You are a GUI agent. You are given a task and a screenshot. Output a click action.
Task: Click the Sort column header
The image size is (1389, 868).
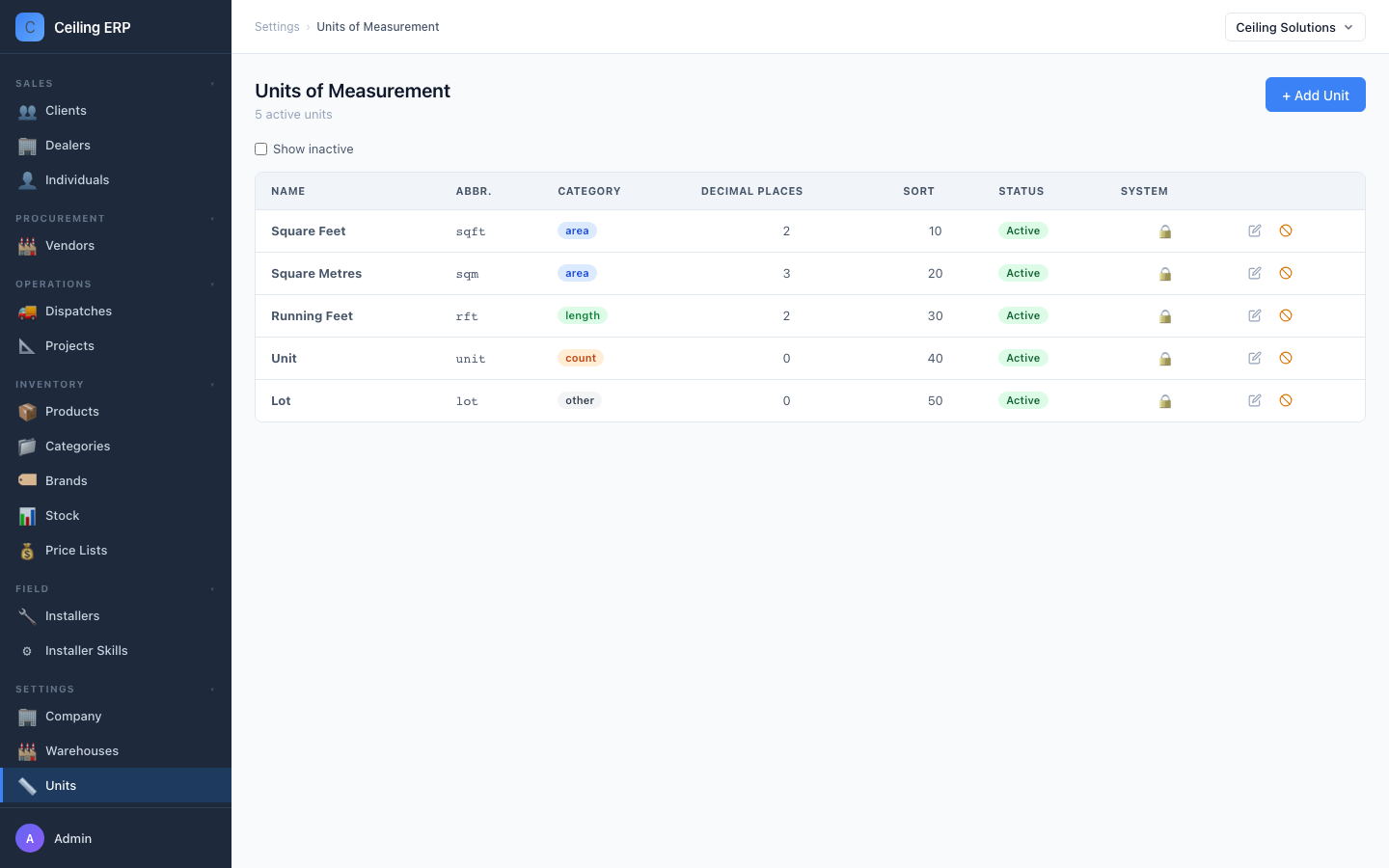[918, 191]
